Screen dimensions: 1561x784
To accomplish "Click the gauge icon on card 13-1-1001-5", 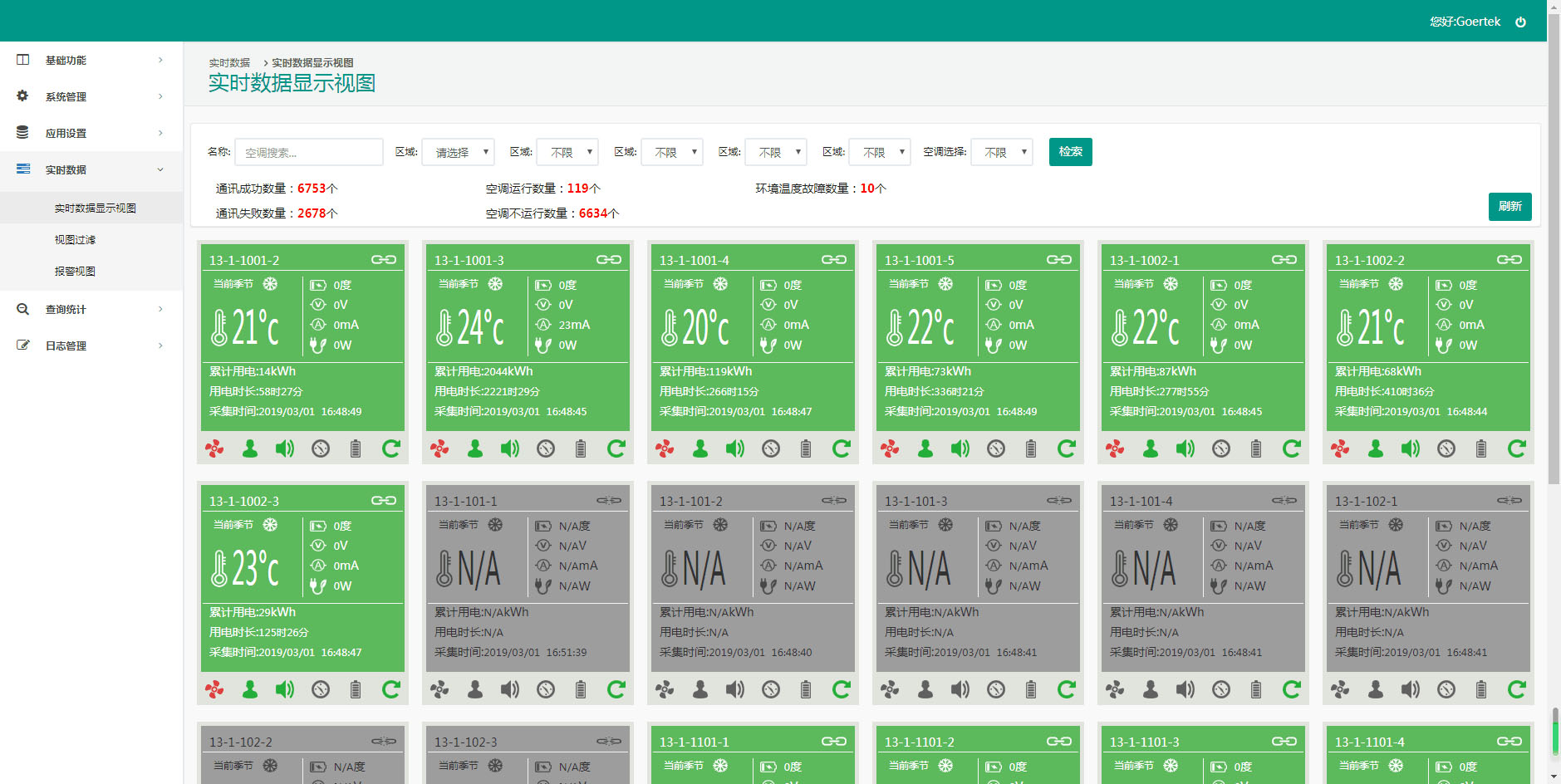I will pos(995,448).
